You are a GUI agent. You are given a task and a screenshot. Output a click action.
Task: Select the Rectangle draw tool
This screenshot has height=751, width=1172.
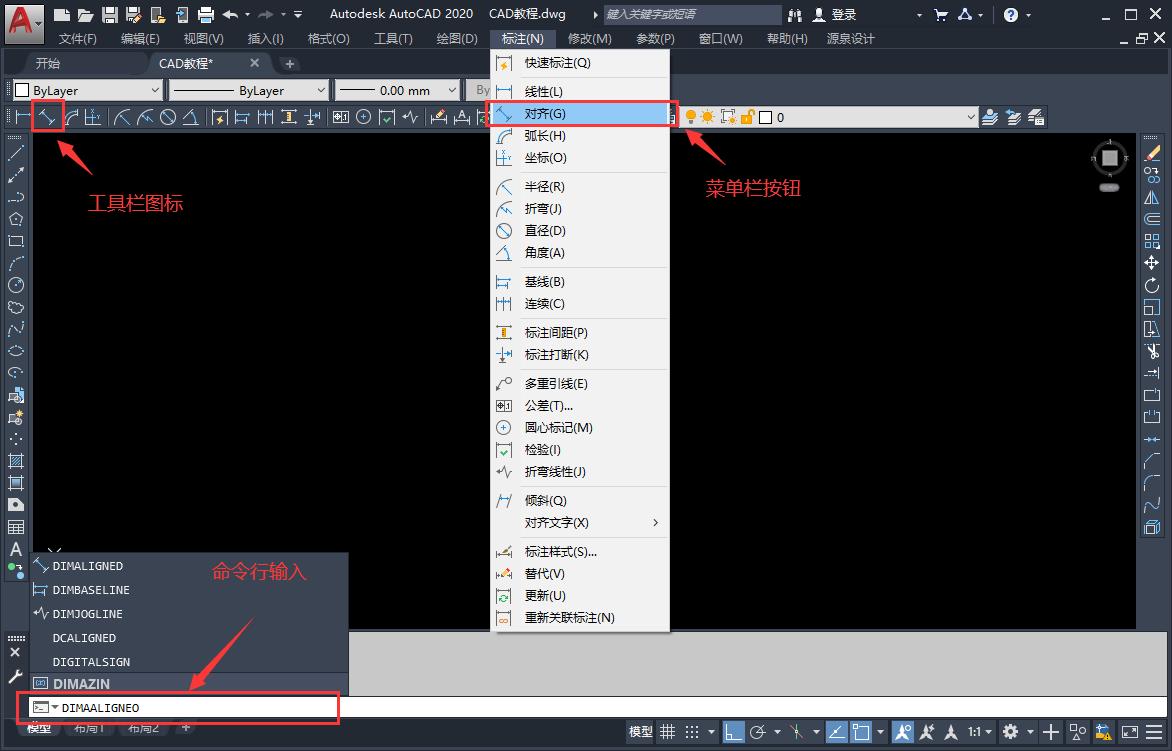[16, 241]
